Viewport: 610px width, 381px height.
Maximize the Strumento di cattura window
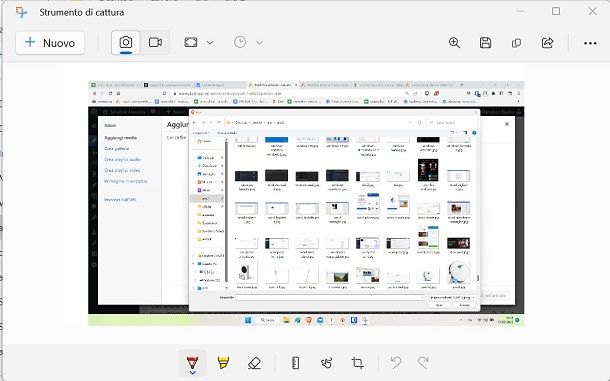pos(556,11)
